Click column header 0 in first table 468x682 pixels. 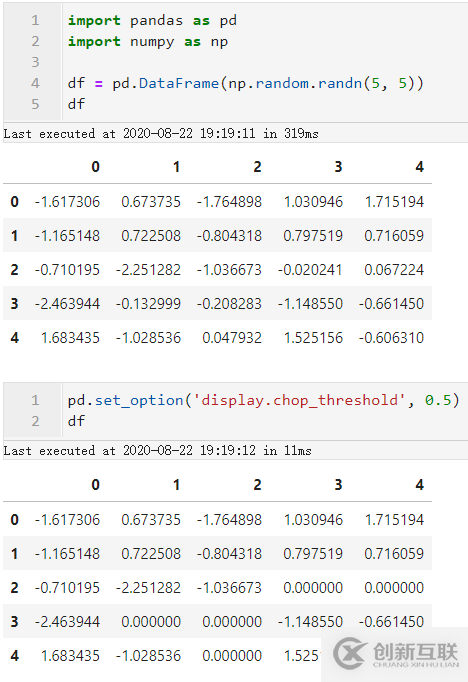(x=95, y=167)
